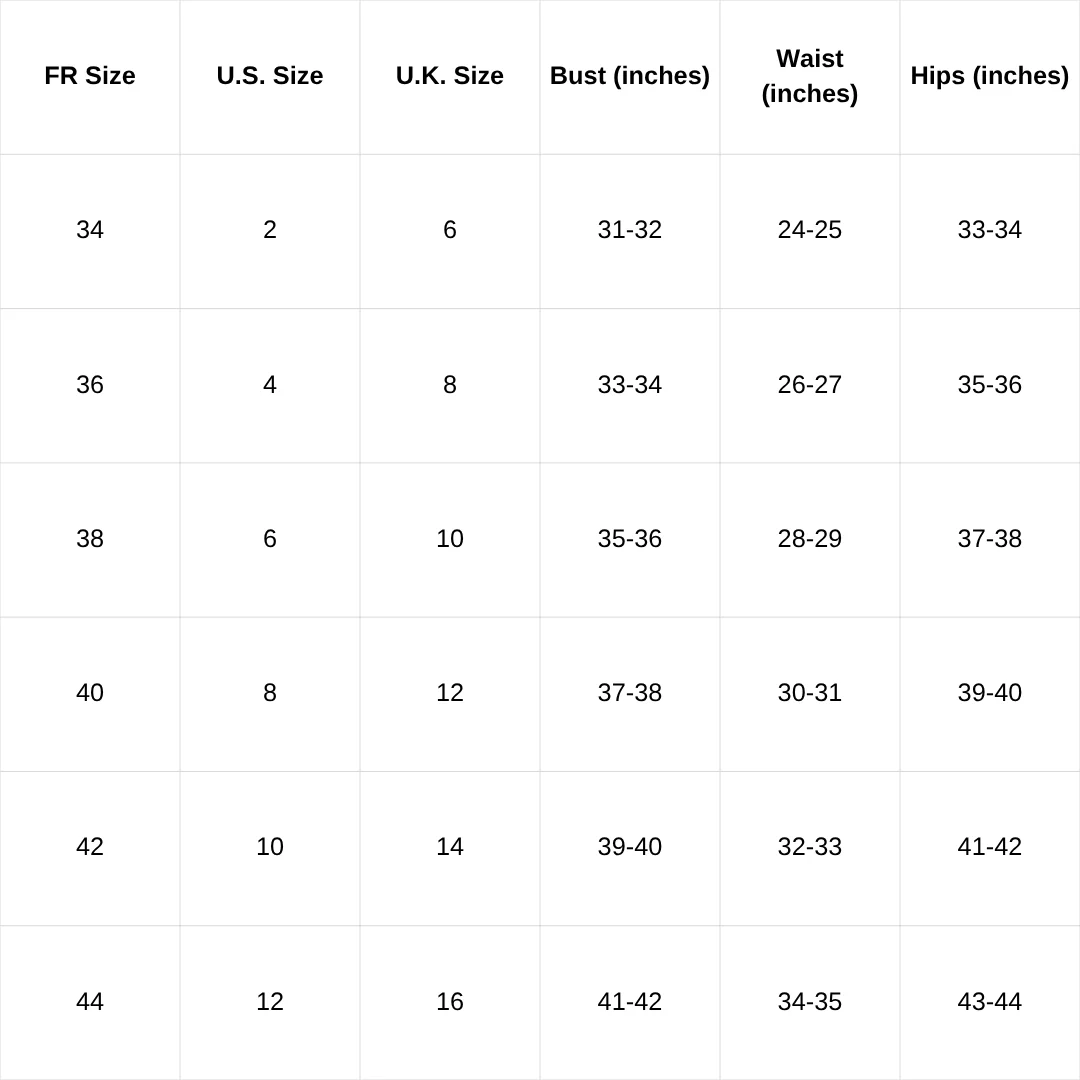Click the Hips (inches) column header
This screenshot has width=1080, height=1080.
pos(990,76)
